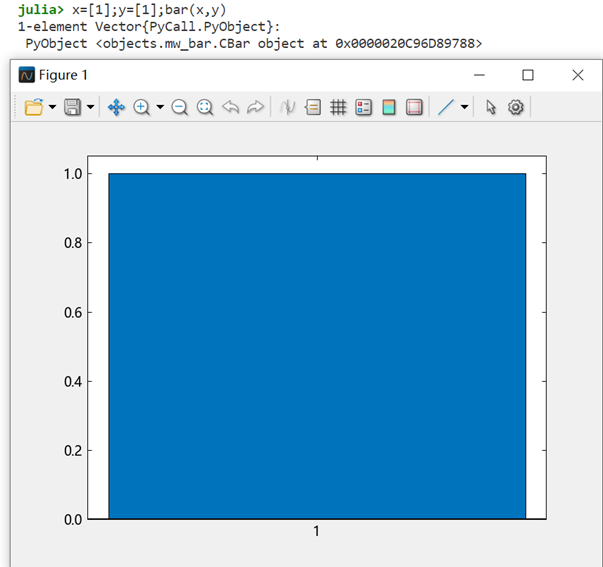This screenshot has height=567, width=603.
Task: Toggle the axes box border icon
Action: 414,107
